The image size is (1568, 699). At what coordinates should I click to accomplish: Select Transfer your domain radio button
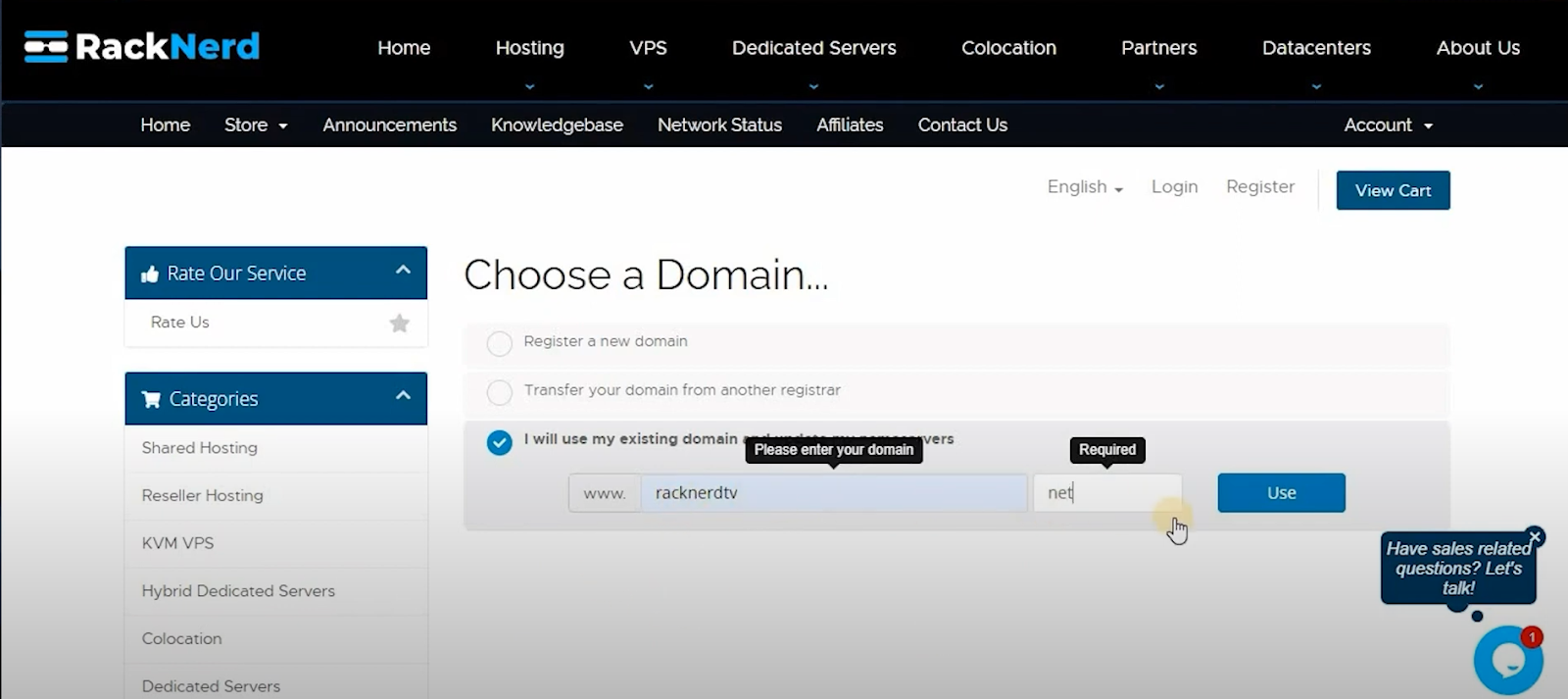(500, 392)
